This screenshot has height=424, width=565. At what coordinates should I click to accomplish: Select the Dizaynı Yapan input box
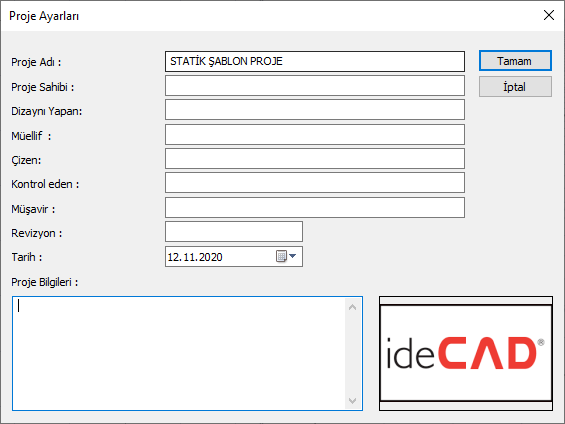point(315,110)
